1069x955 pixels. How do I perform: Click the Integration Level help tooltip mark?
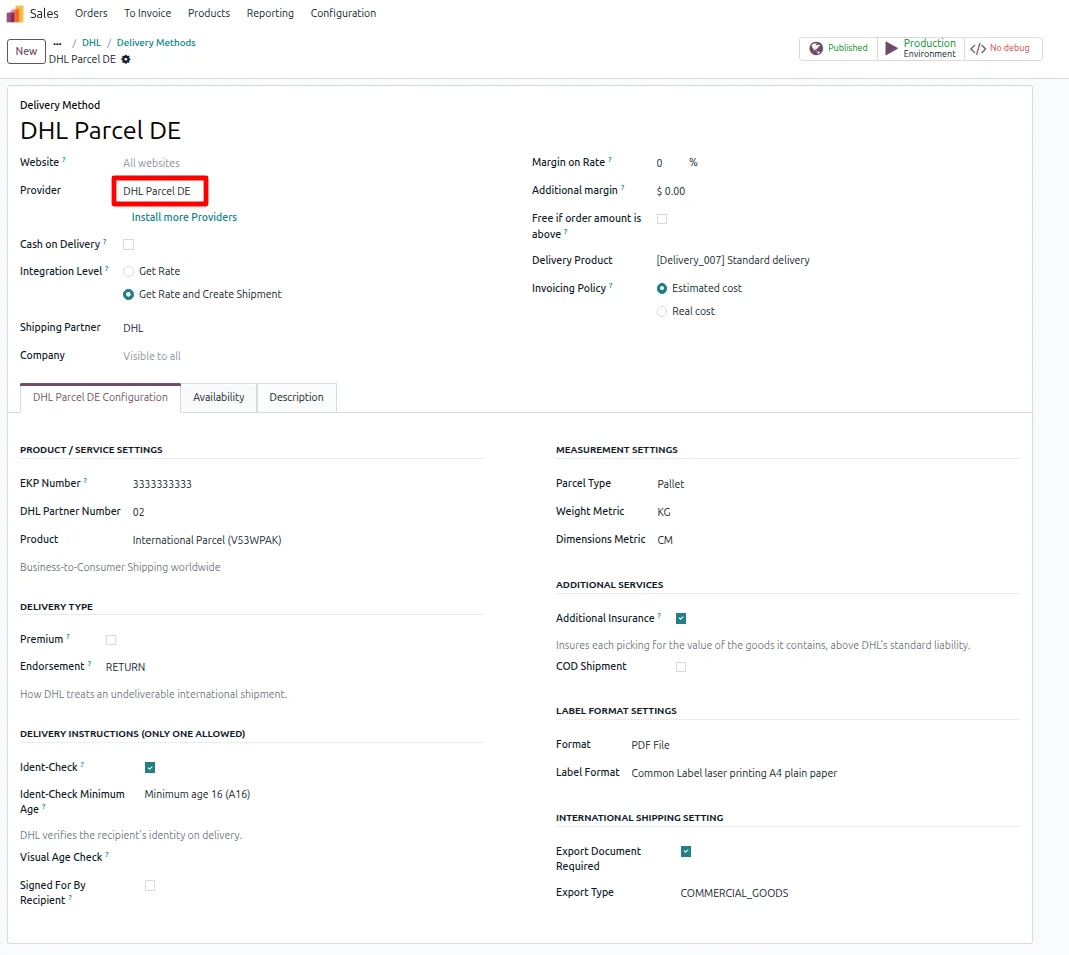tap(107, 269)
